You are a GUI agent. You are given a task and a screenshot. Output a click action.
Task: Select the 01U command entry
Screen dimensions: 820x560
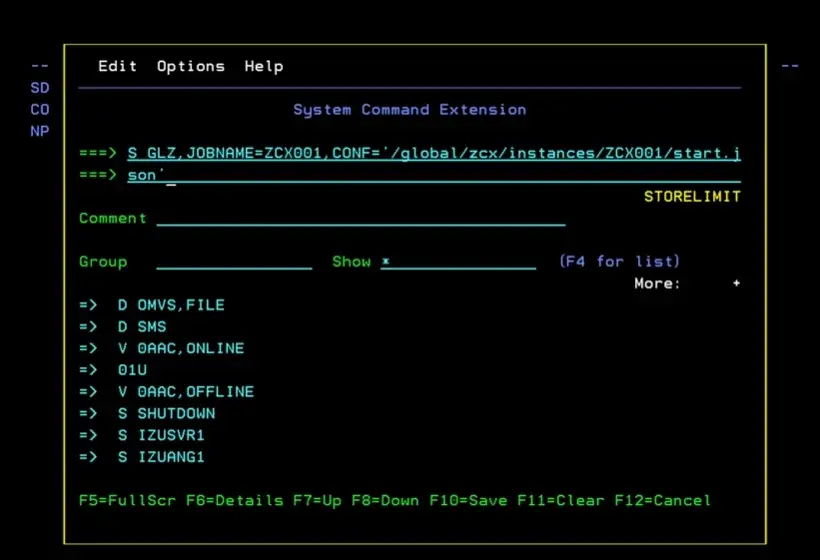[132, 370]
